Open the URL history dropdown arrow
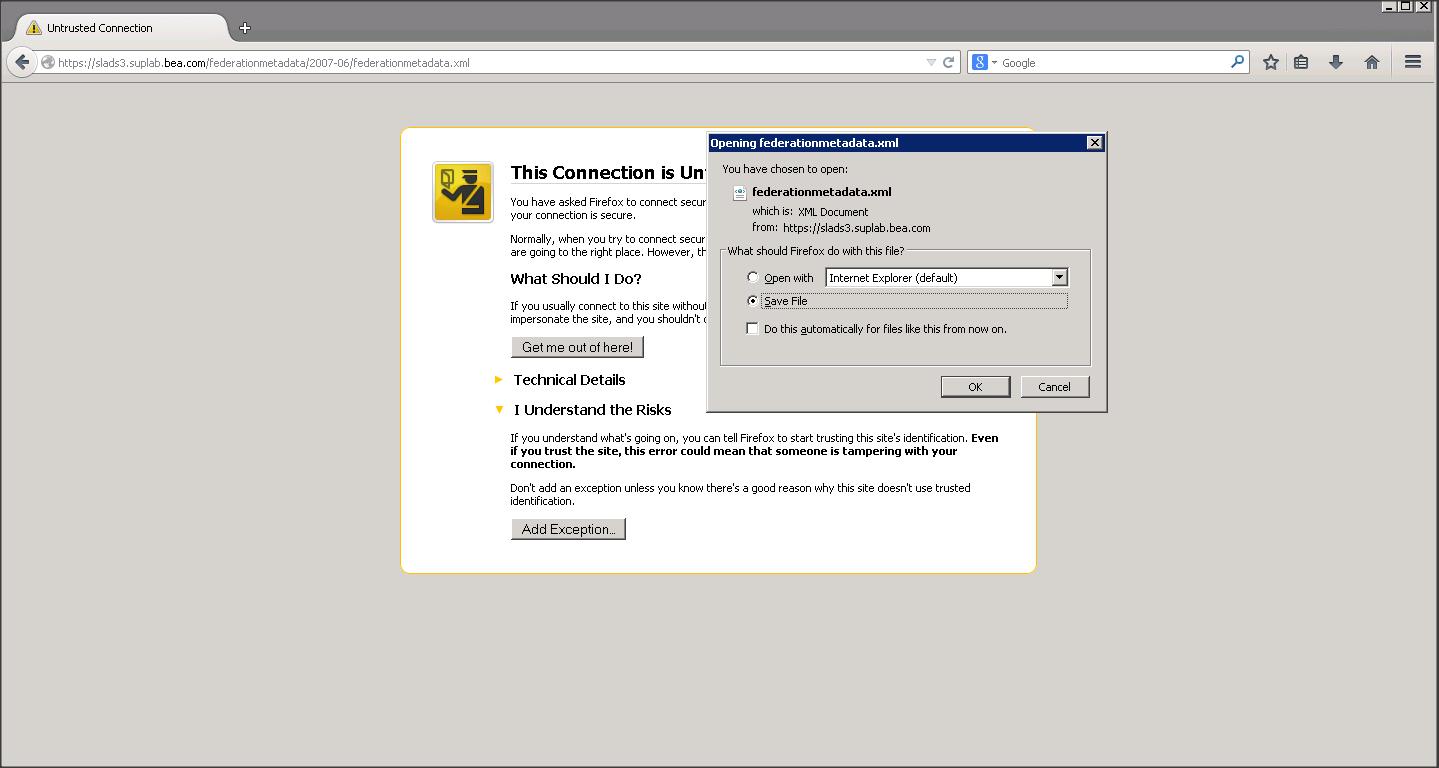 932,62
